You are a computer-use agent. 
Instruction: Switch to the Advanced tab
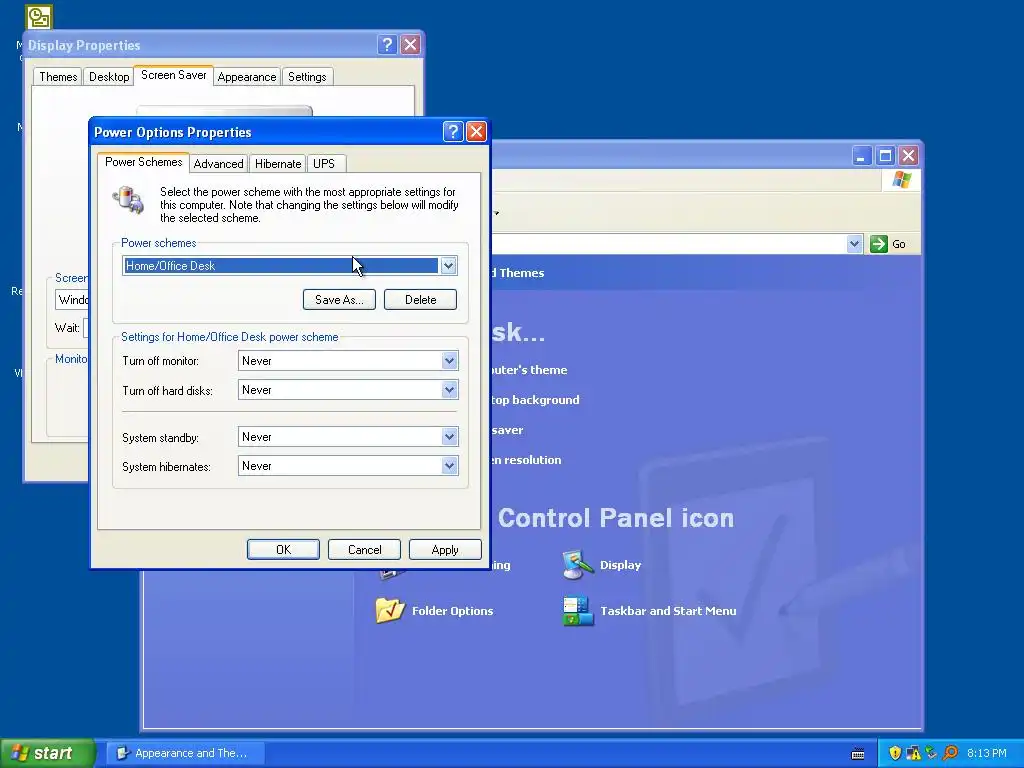(x=218, y=164)
